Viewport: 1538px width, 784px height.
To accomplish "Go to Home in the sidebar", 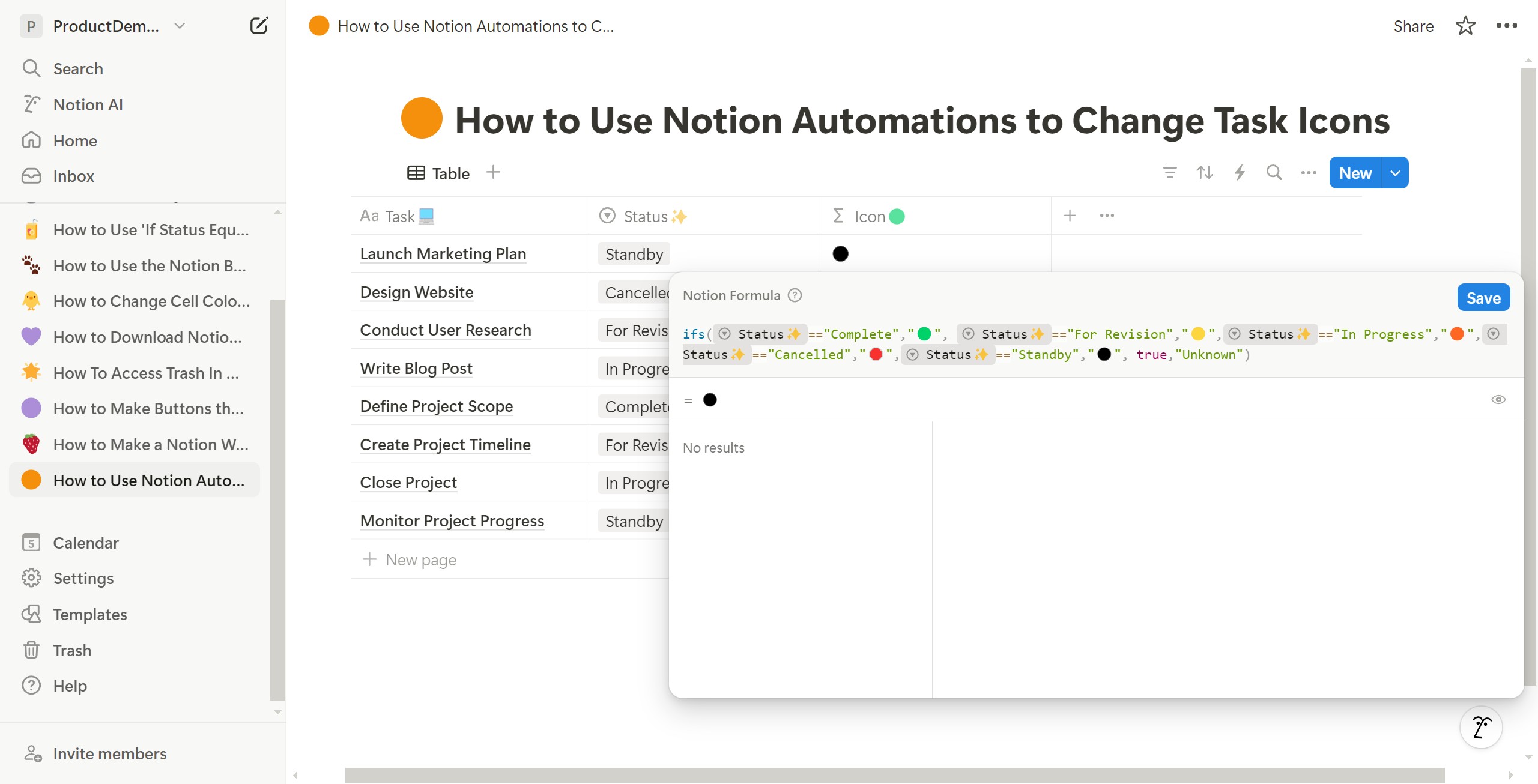I will point(75,140).
